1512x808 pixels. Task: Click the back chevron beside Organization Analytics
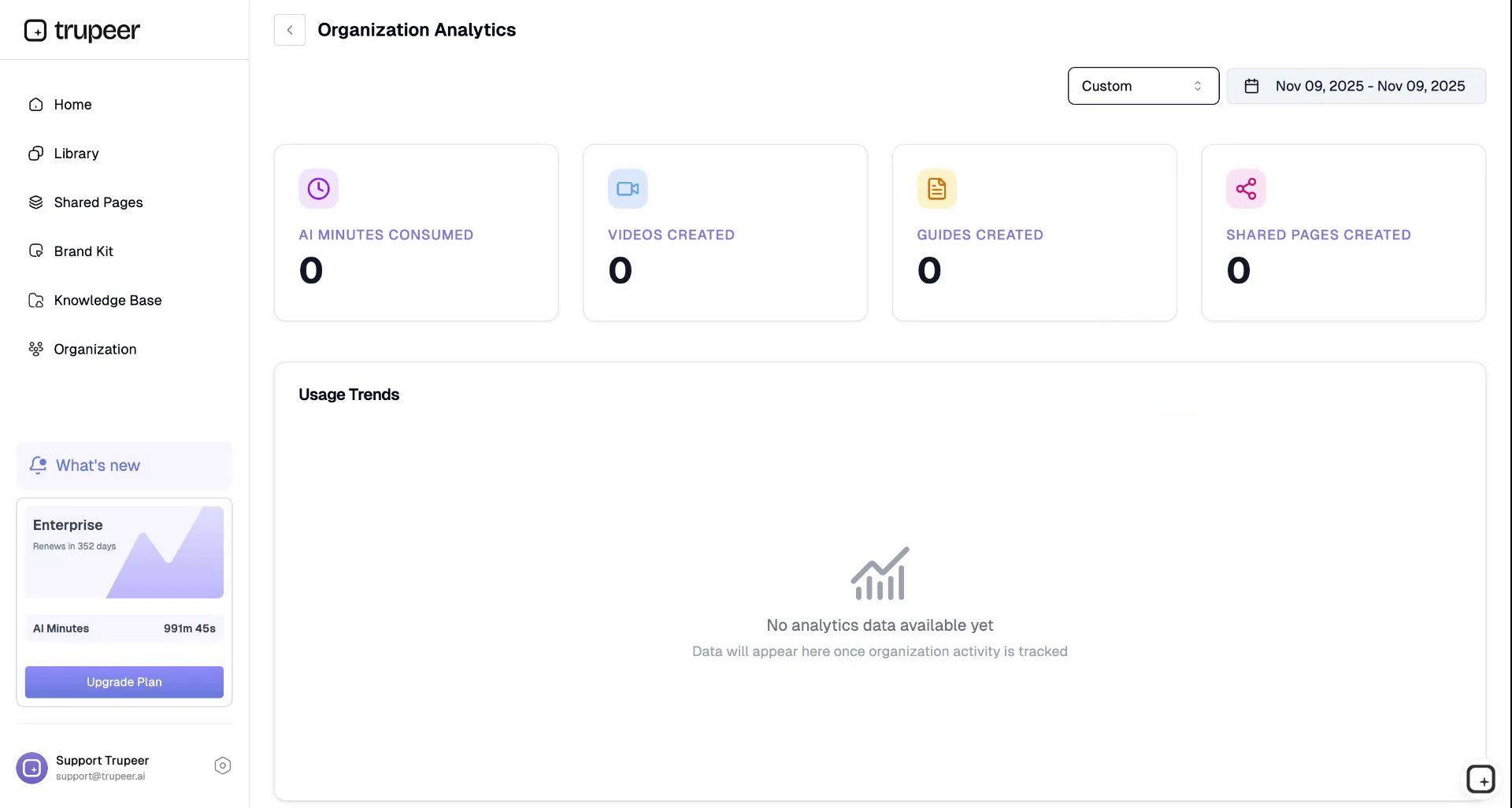289,29
